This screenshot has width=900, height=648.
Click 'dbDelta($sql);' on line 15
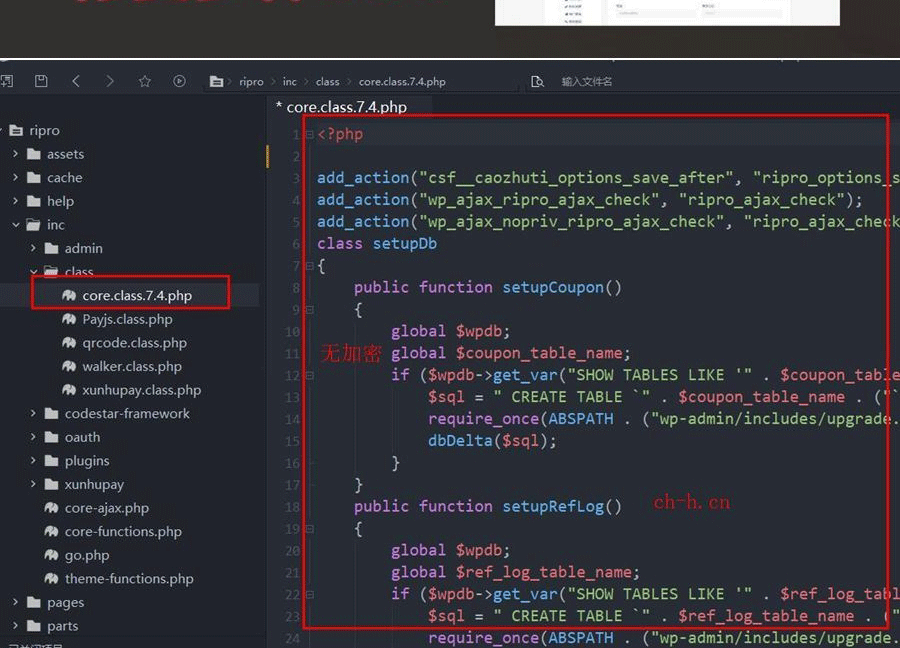492,441
